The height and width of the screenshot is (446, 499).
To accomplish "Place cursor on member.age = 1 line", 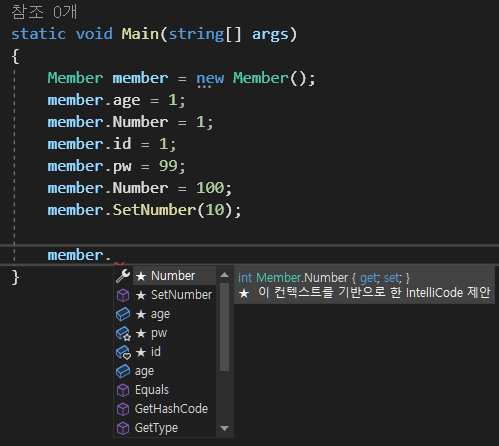I will (x=116, y=100).
